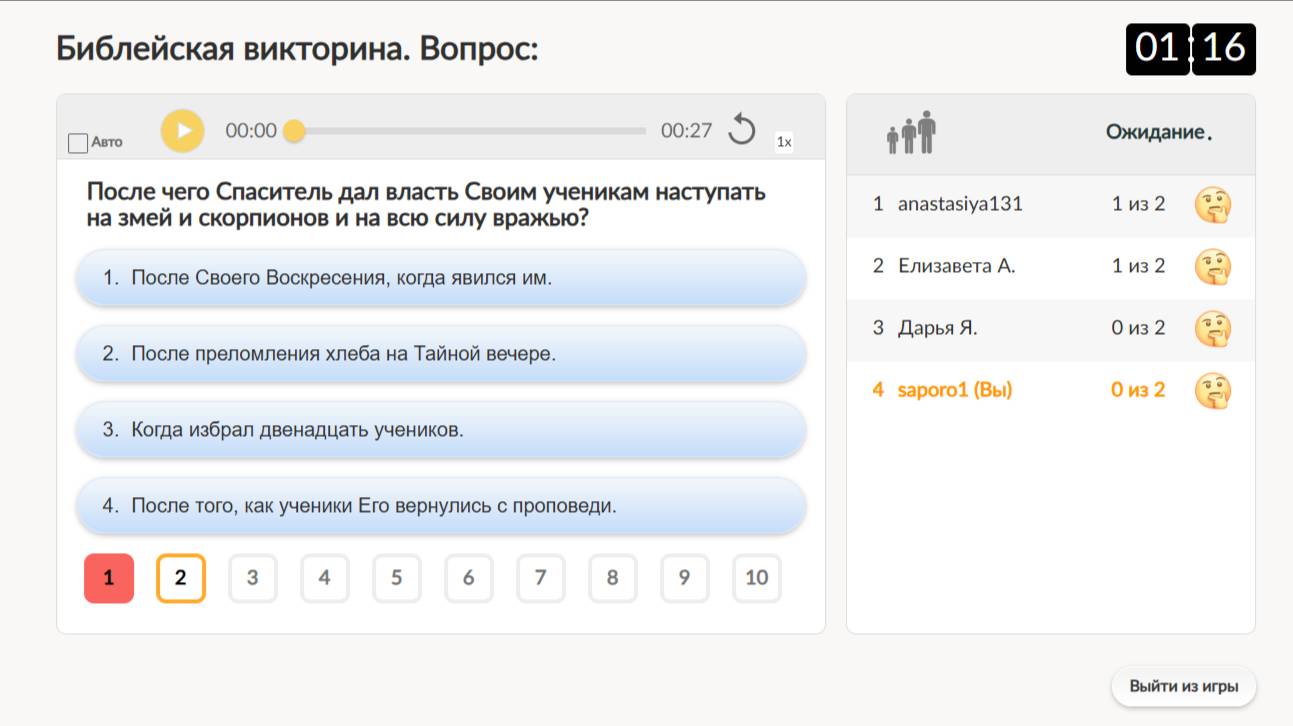Go to question 3 marker

pos(253,578)
